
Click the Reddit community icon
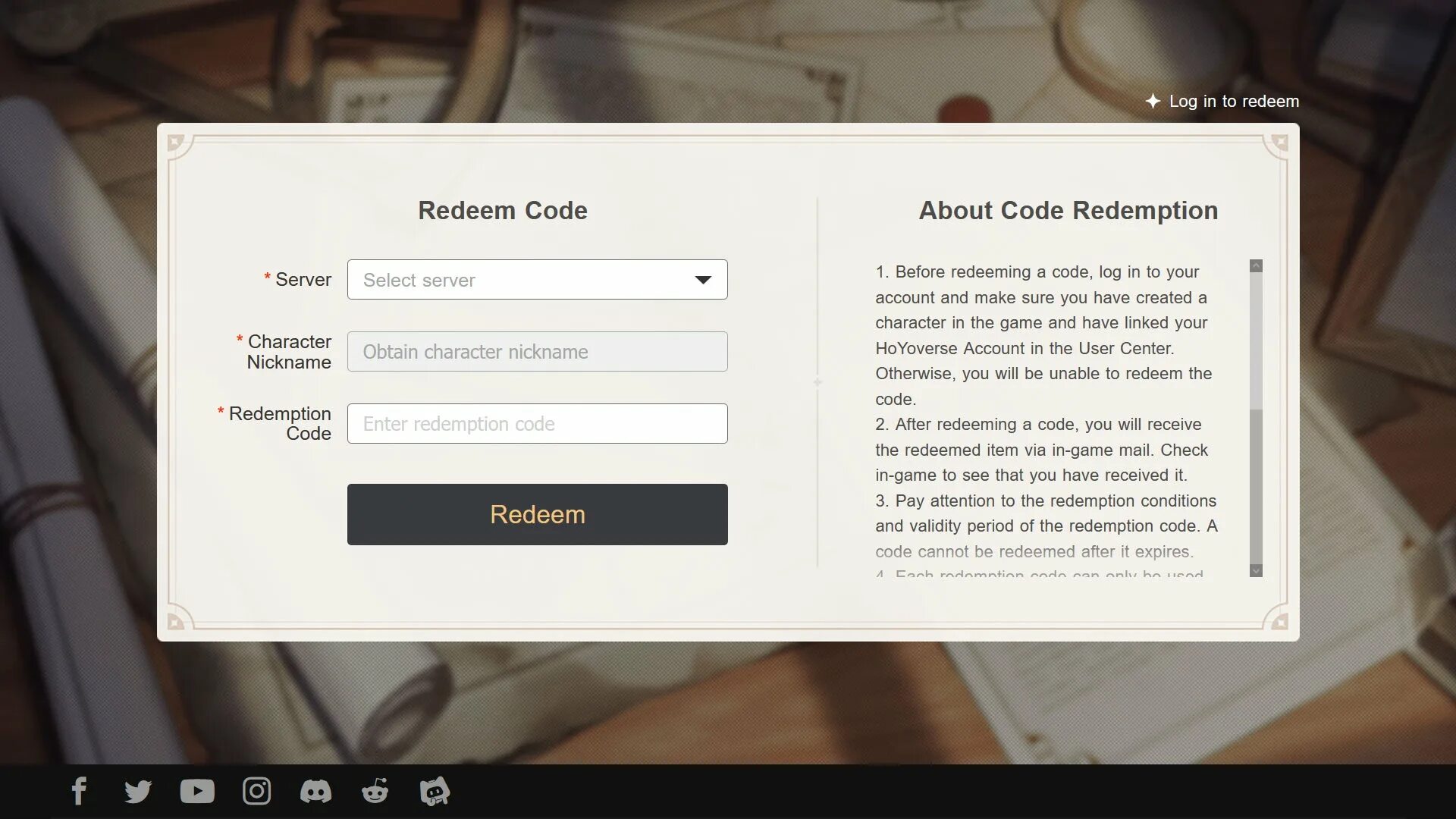[375, 791]
